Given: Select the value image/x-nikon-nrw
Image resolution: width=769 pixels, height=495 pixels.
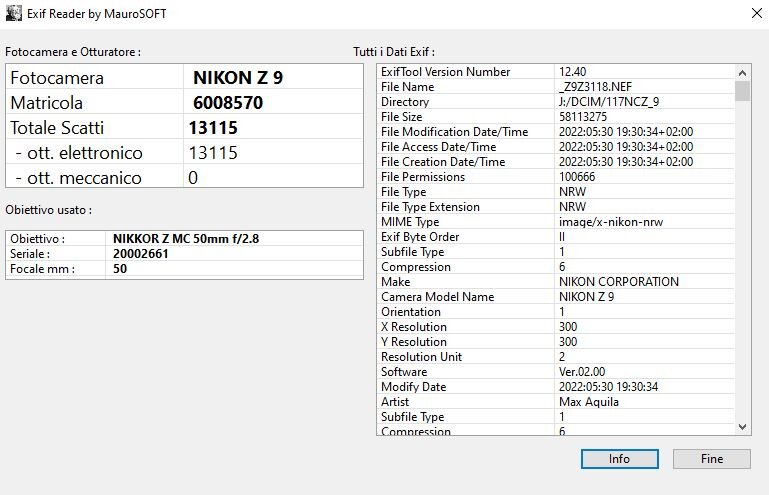Looking at the screenshot, I should [611, 222].
